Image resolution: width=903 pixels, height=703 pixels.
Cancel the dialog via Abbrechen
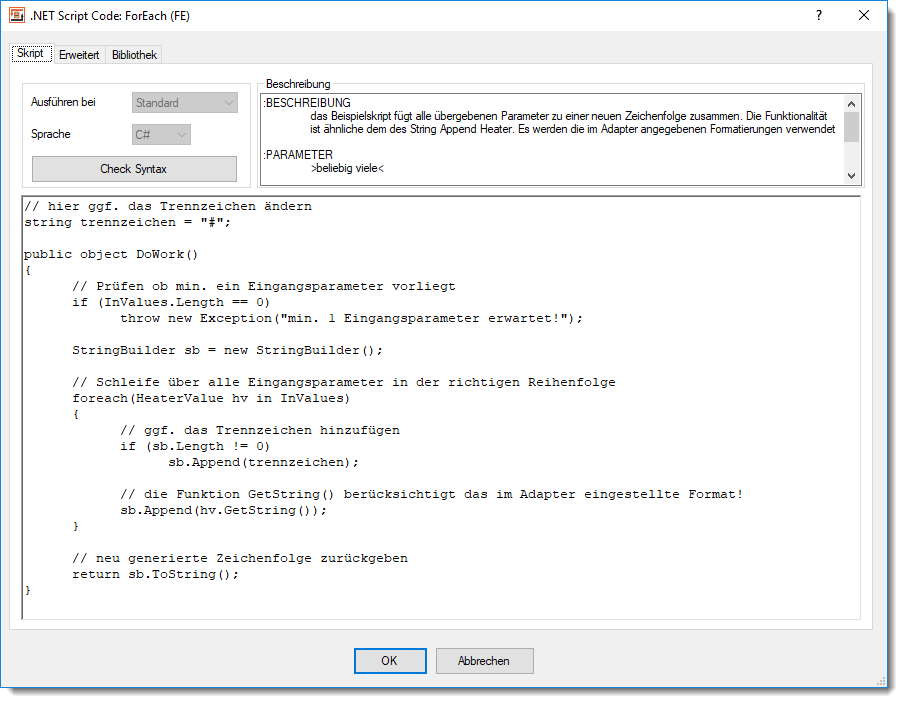click(484, 661)
